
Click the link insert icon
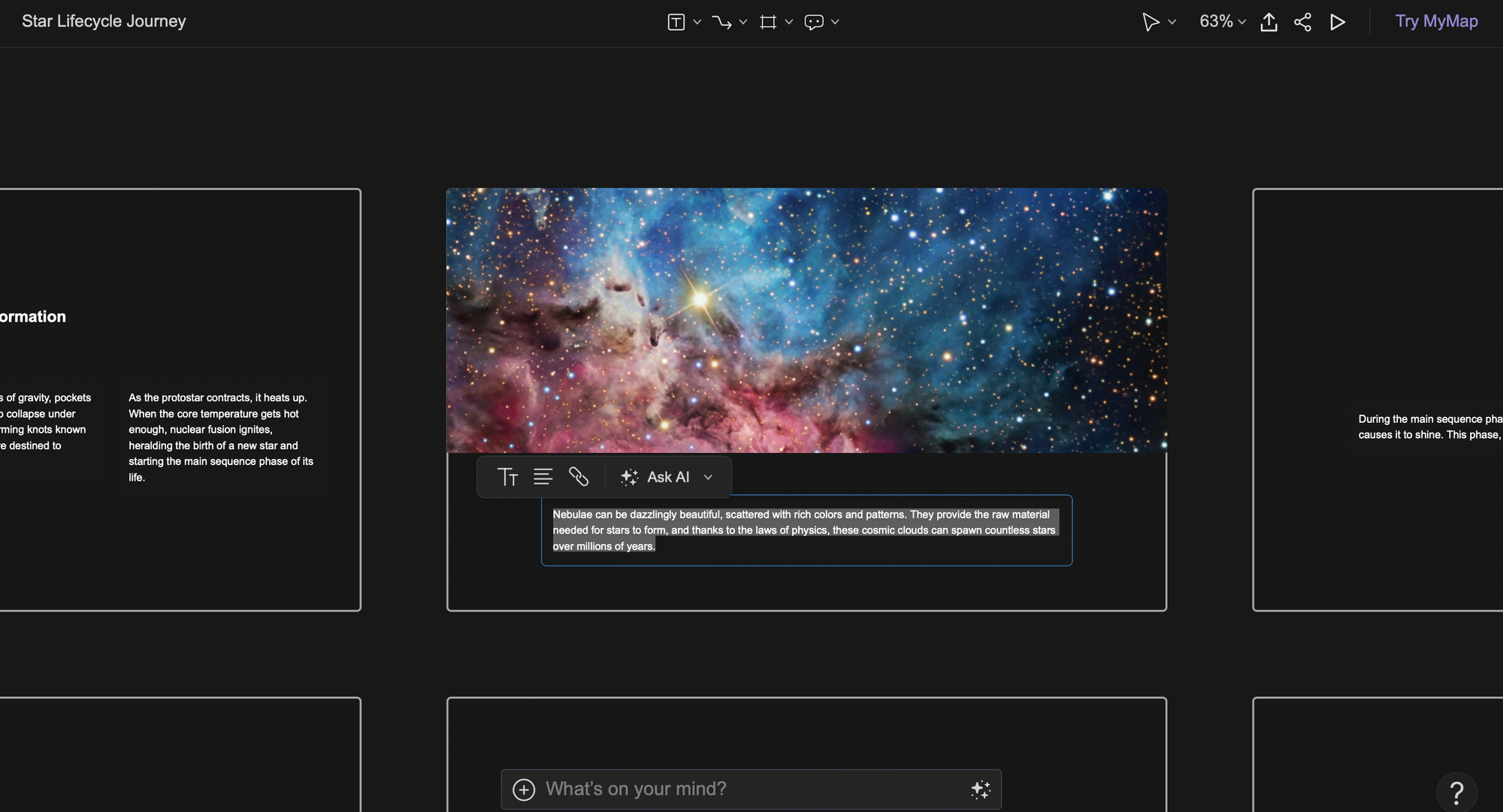[x=578, y=477]
